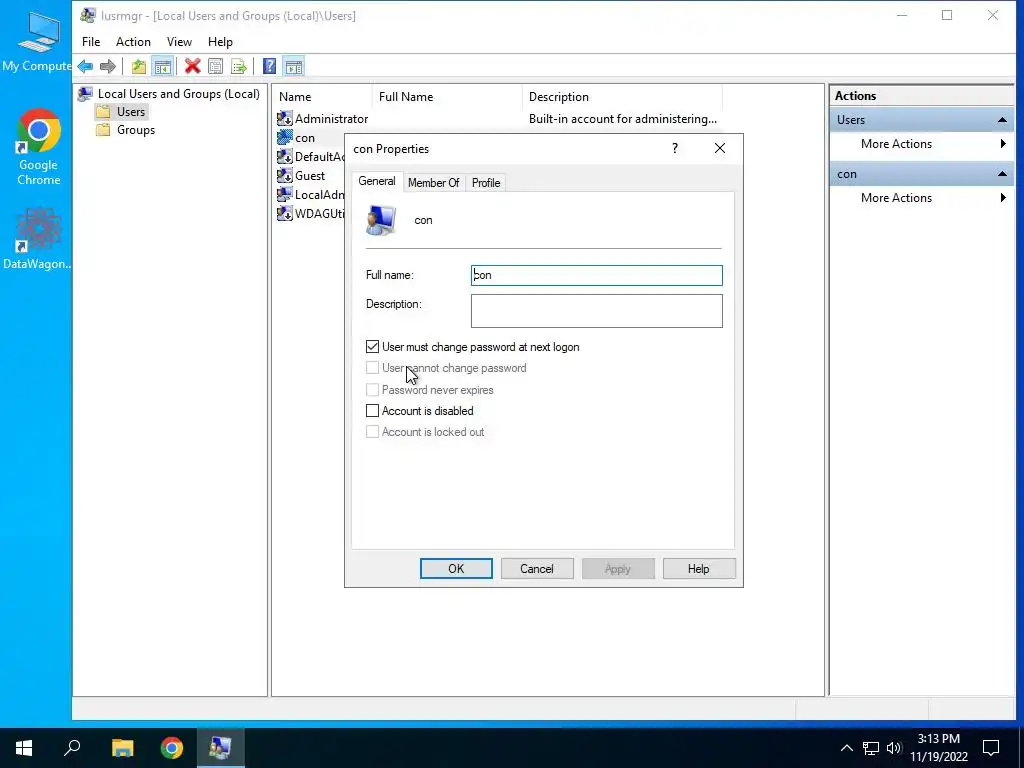
Task: Open Google Chrome desktop shortcut
Action: click(38, 147)
